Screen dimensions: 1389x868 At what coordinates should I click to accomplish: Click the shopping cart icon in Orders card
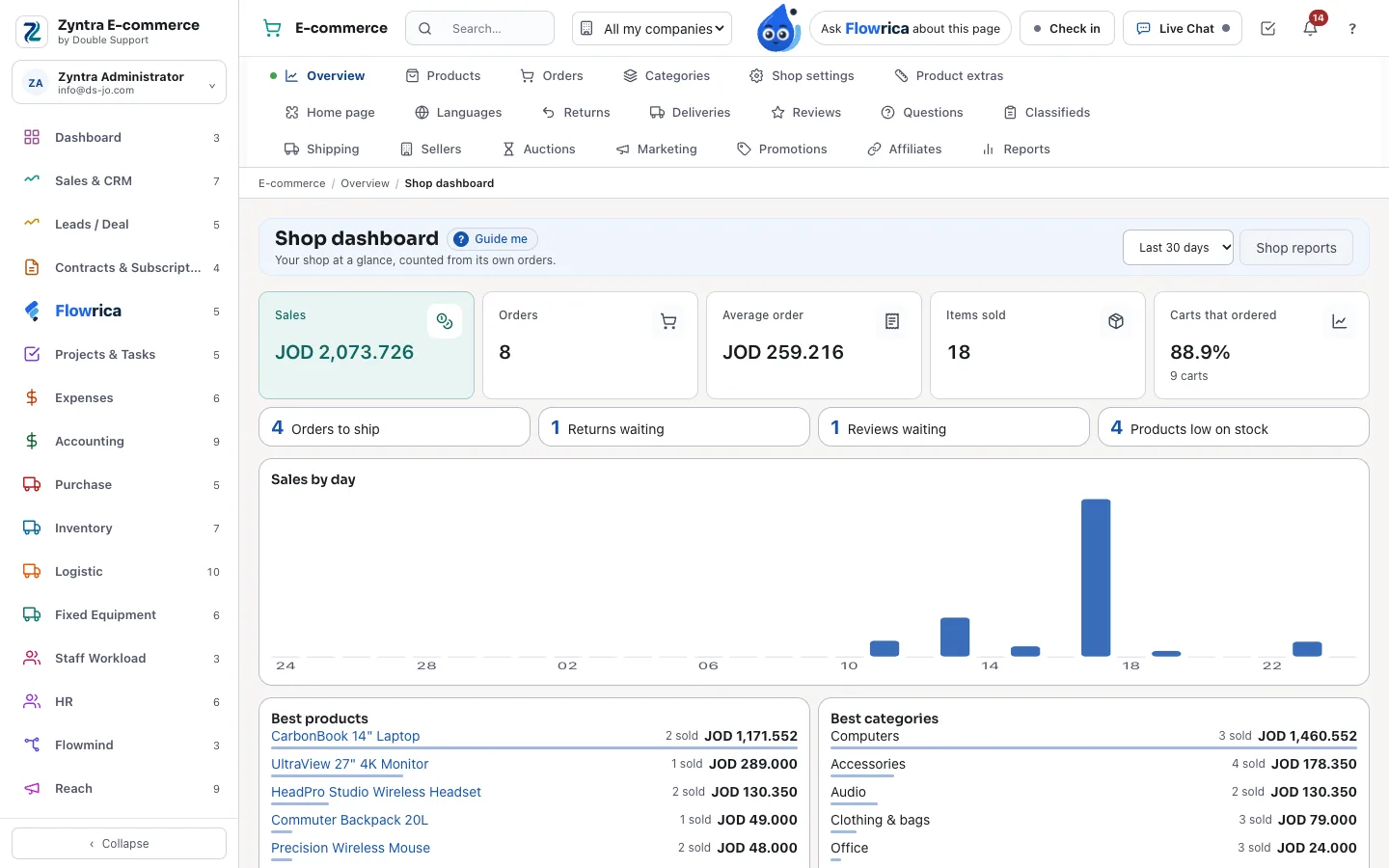coord(668,321)
